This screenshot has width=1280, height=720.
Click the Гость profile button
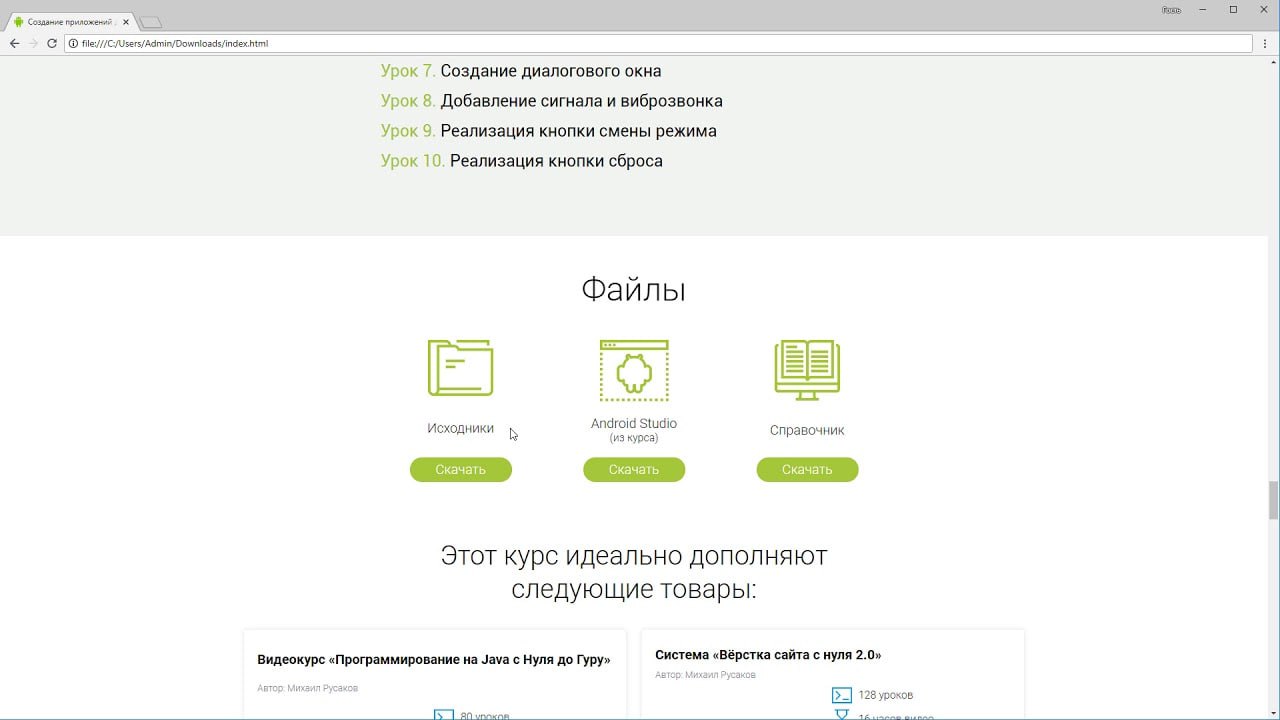[x=1171, y=9]
